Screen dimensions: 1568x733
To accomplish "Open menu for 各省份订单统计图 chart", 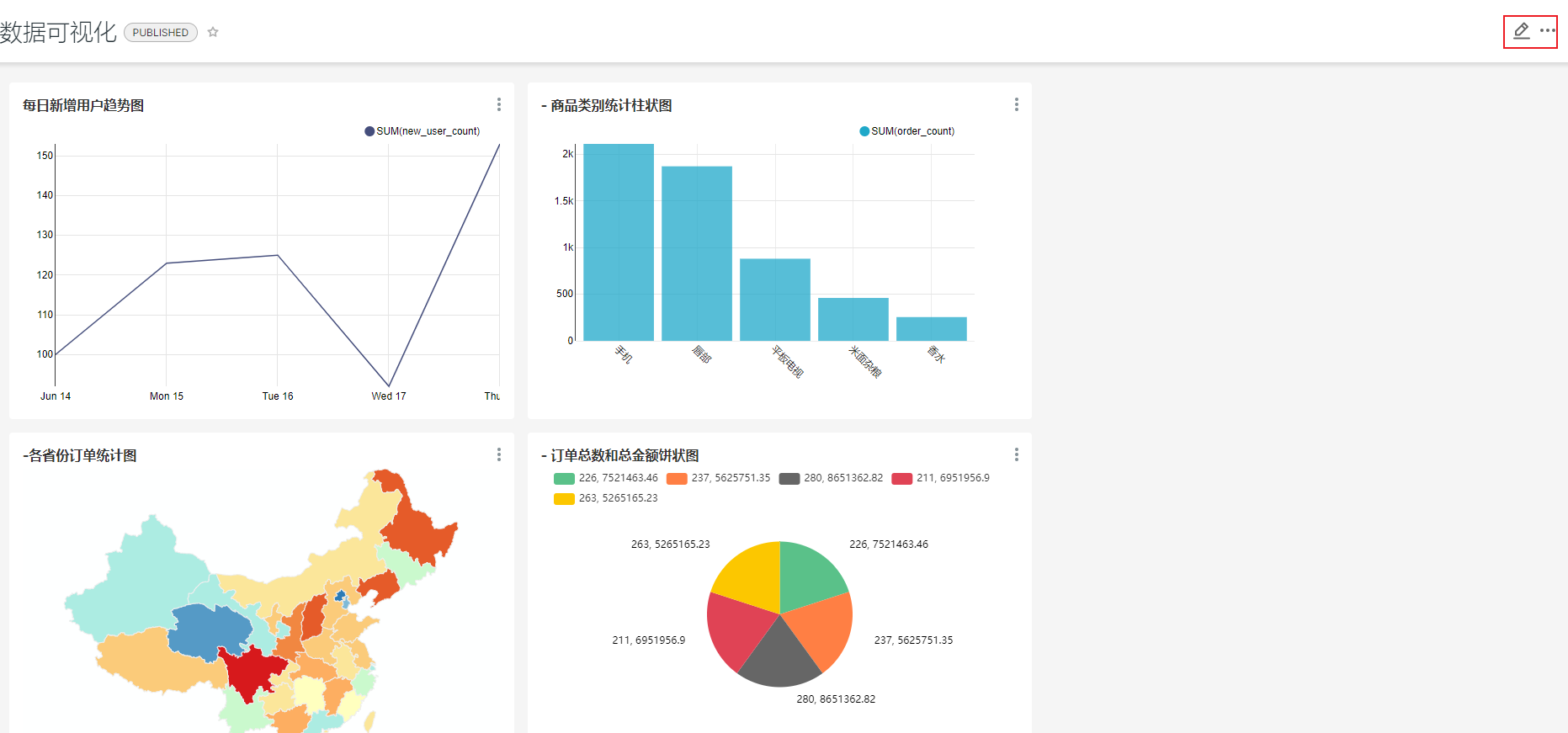I will (499, 454).
